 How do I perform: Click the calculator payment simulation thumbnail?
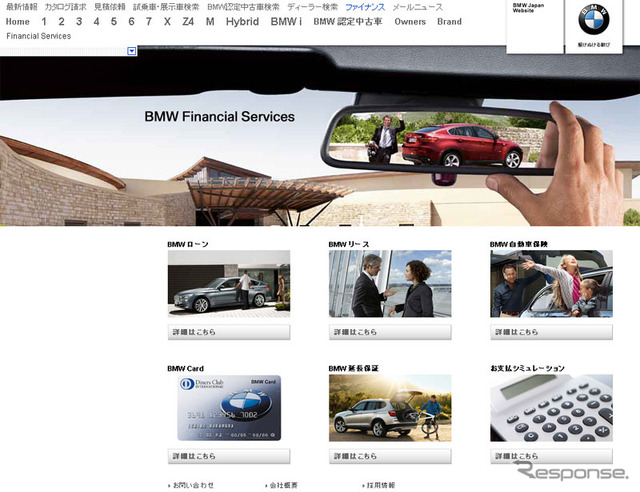(551, 408)
